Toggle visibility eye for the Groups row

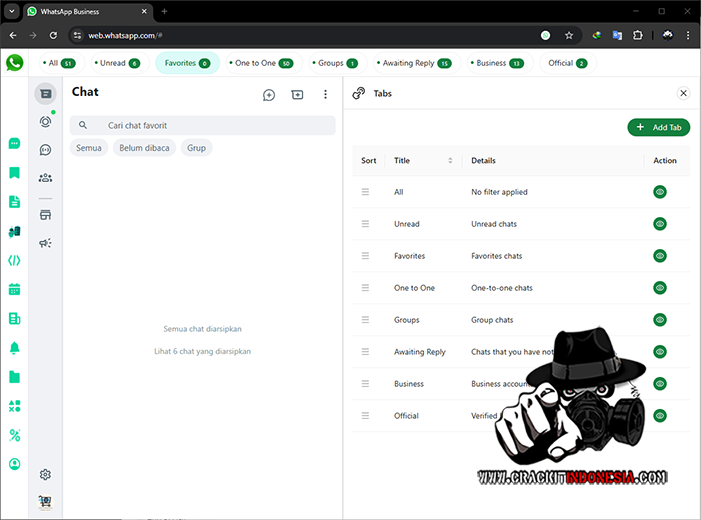659,320
